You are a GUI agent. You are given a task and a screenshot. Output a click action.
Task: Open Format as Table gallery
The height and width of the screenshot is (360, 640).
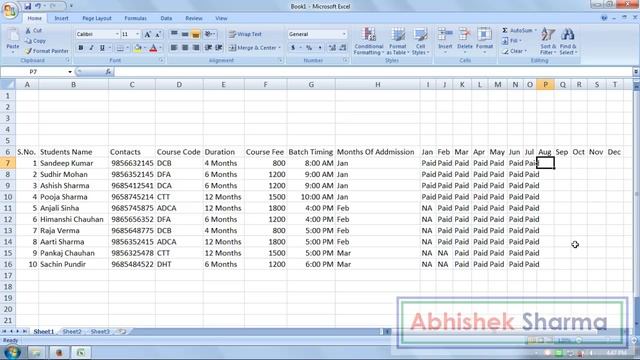click(x=398, y=41)
